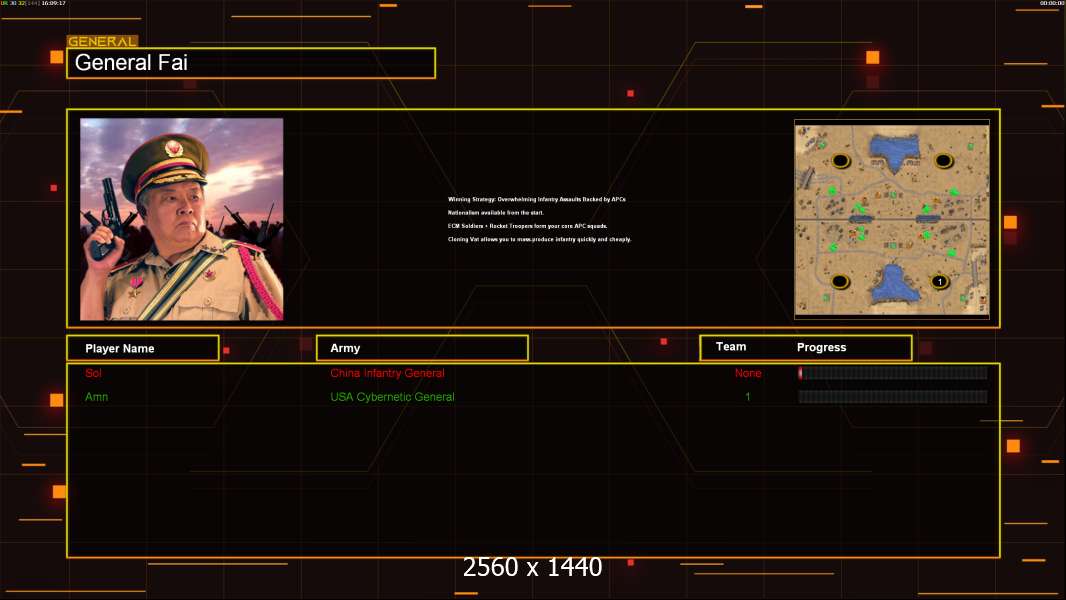This screenshot has height=600, width=1066.
Task: Click the General Fai portrait image
Action: 181,219
